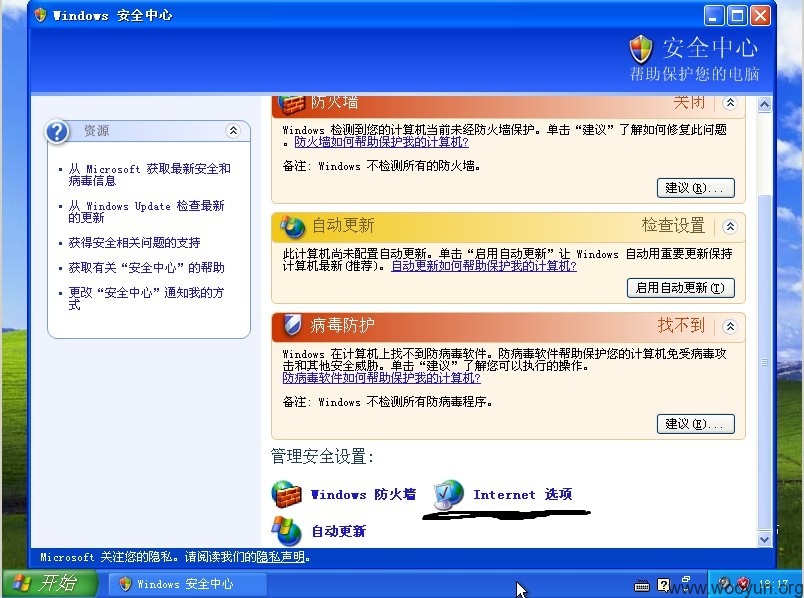Open Windows 防火墙 settings text link
Viewport: 804px width, 598px height.
click(363, 494)
